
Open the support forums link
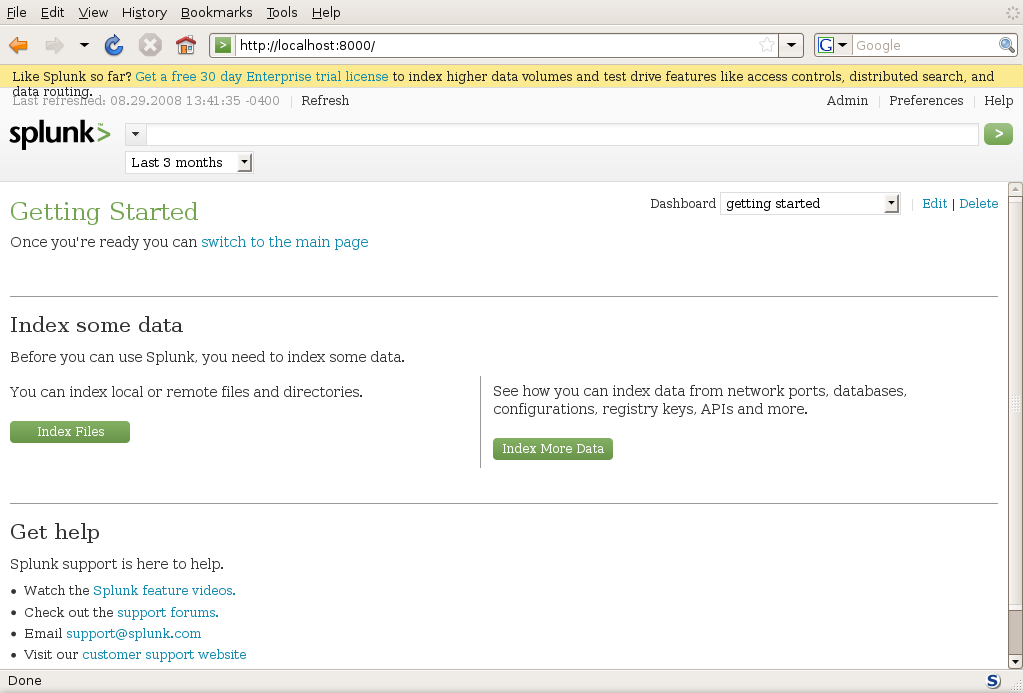[168, 613]
